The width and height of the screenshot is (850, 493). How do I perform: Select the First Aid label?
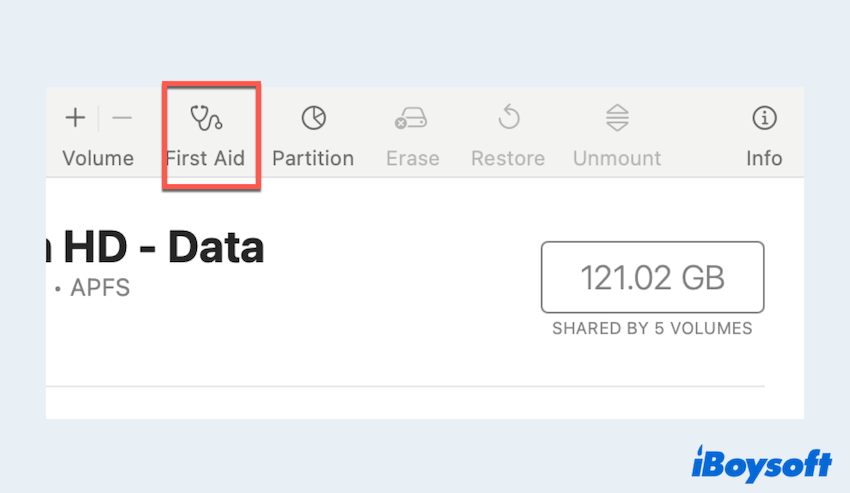205,158
